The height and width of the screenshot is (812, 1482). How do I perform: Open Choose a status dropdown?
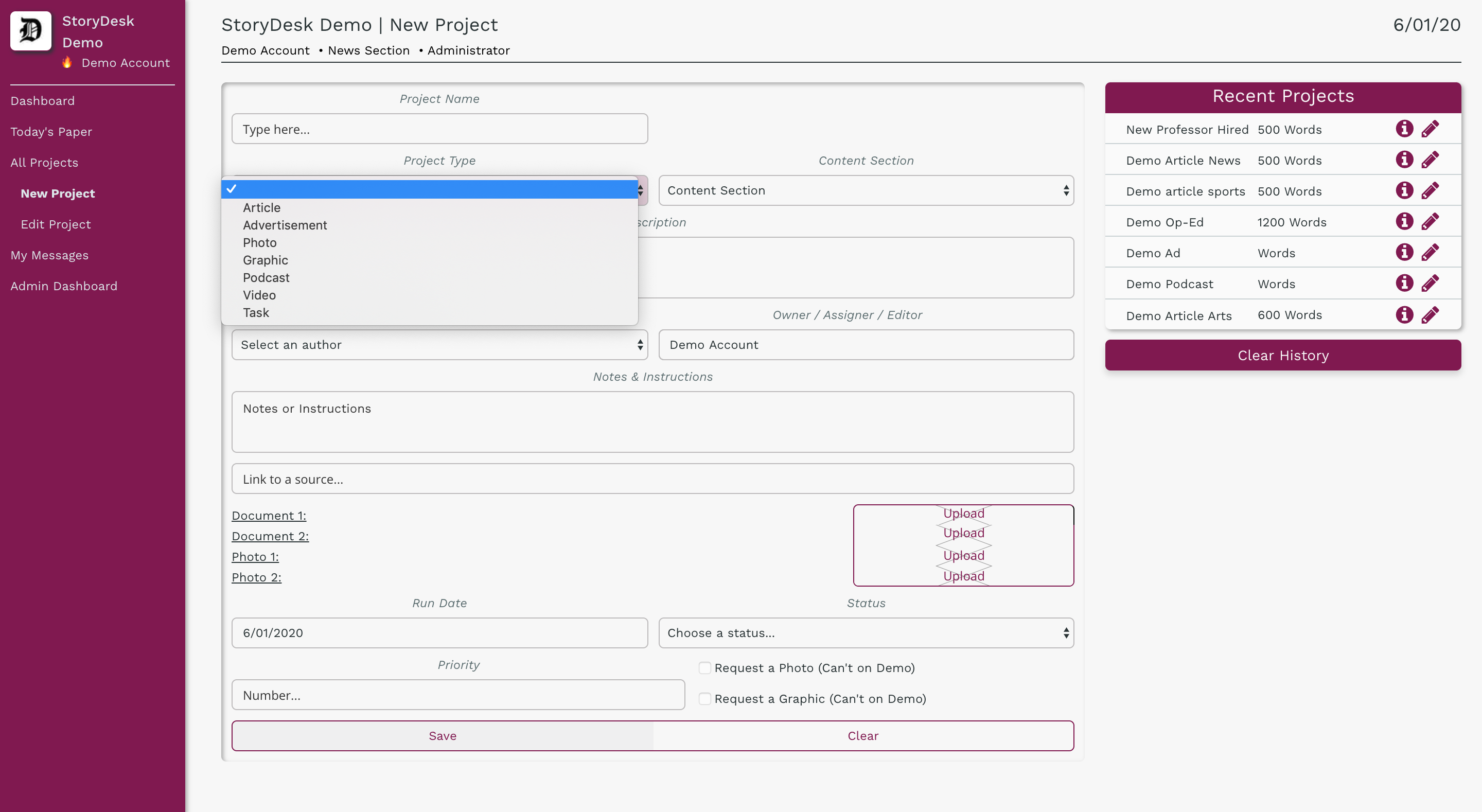coord(865,633)
